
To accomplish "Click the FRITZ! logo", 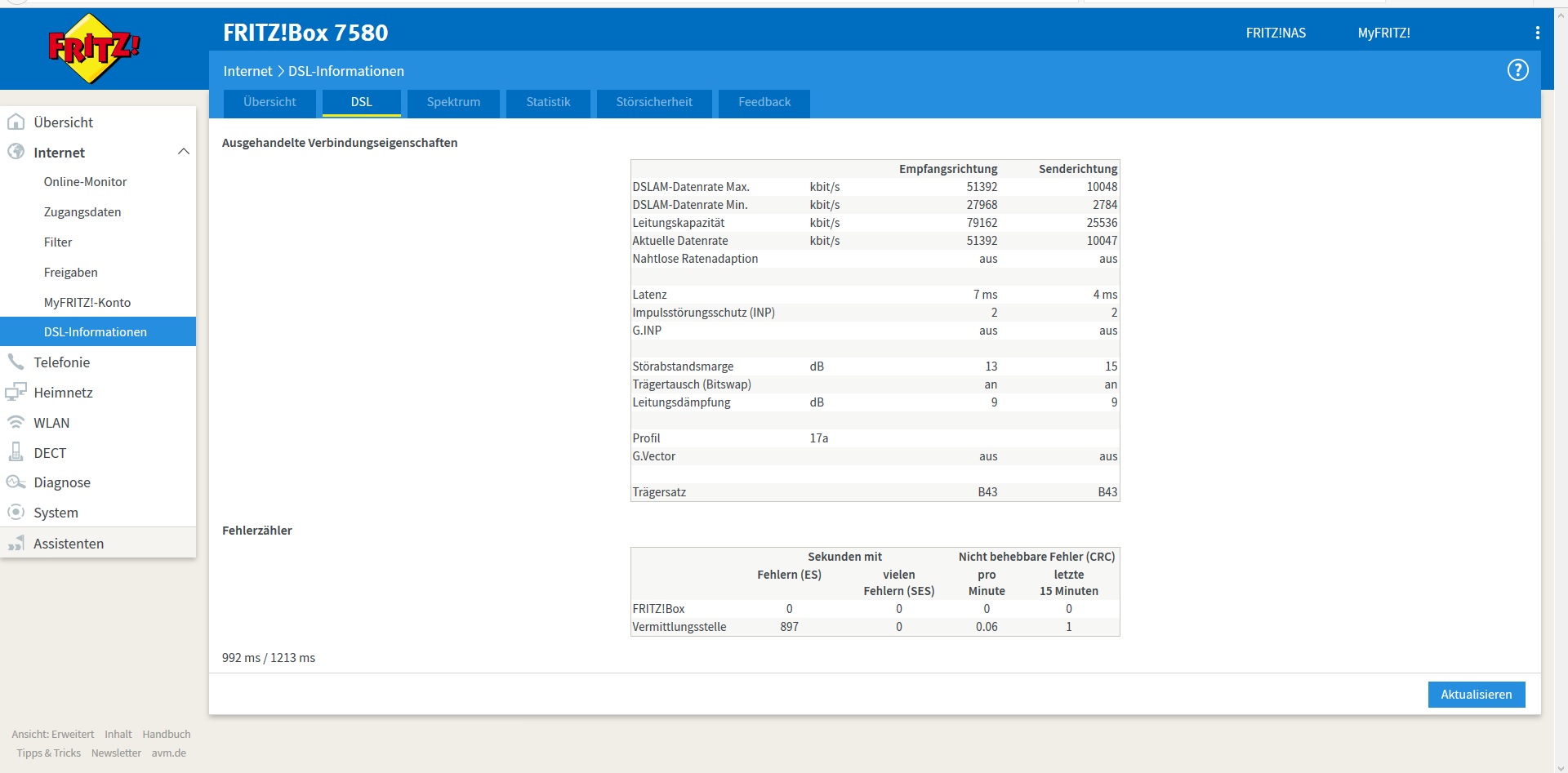I will [x=94, y=48].
